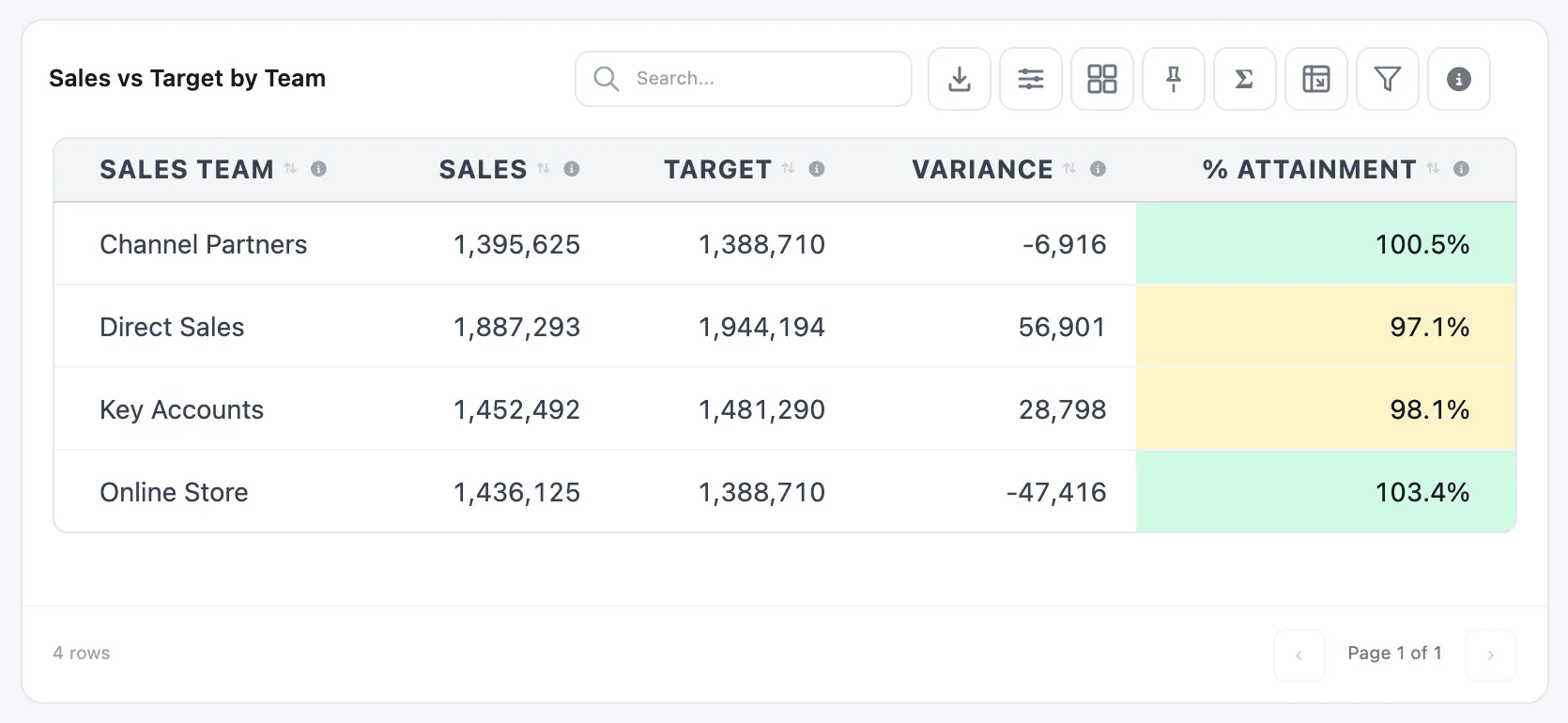This screenshot has height=723, width=1568.
Task: Click variance value -47,416
Action: coord(1056,492)
